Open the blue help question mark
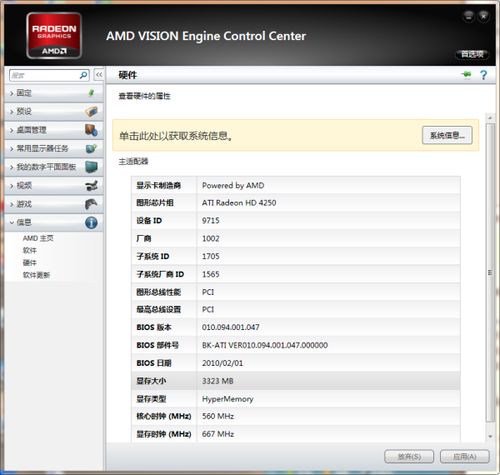Viewport: 500px width, 475px height. coord(483,75)
